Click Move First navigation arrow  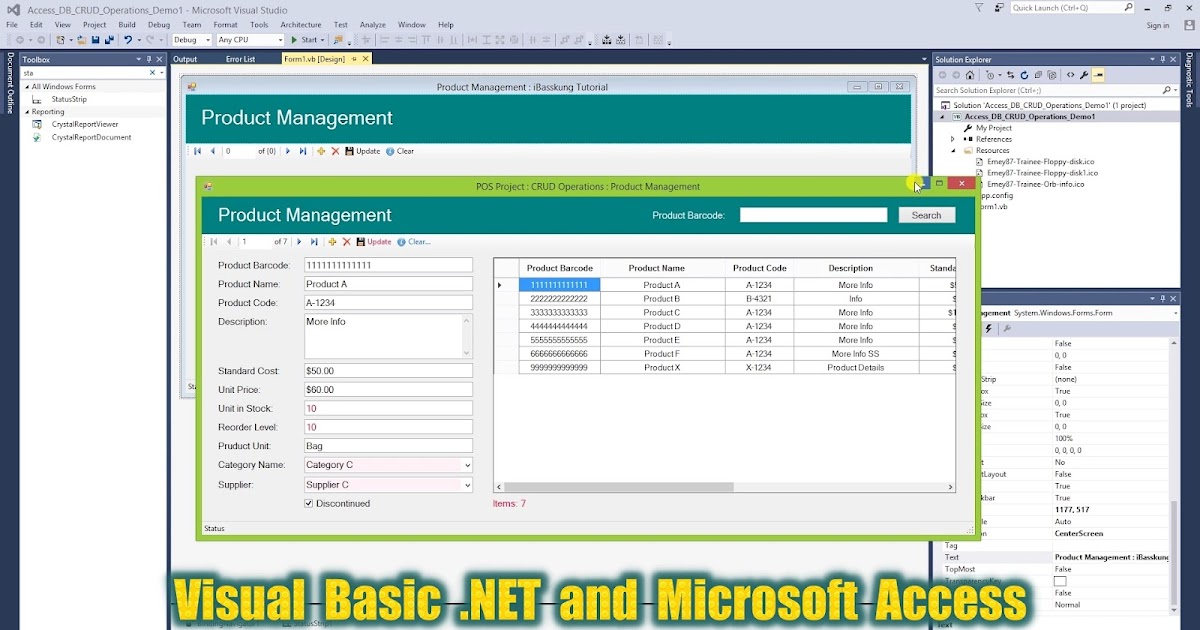pos(214,242)
